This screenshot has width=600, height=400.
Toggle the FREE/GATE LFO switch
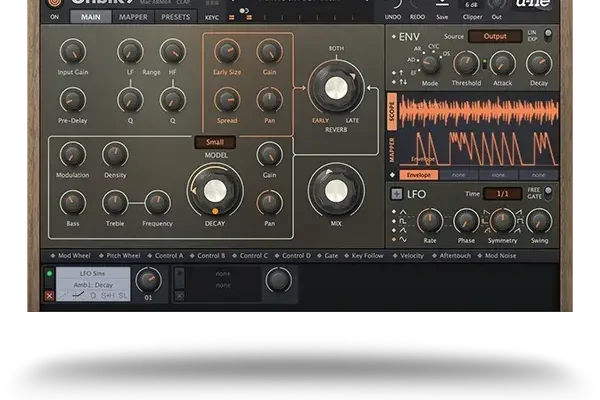547,192
